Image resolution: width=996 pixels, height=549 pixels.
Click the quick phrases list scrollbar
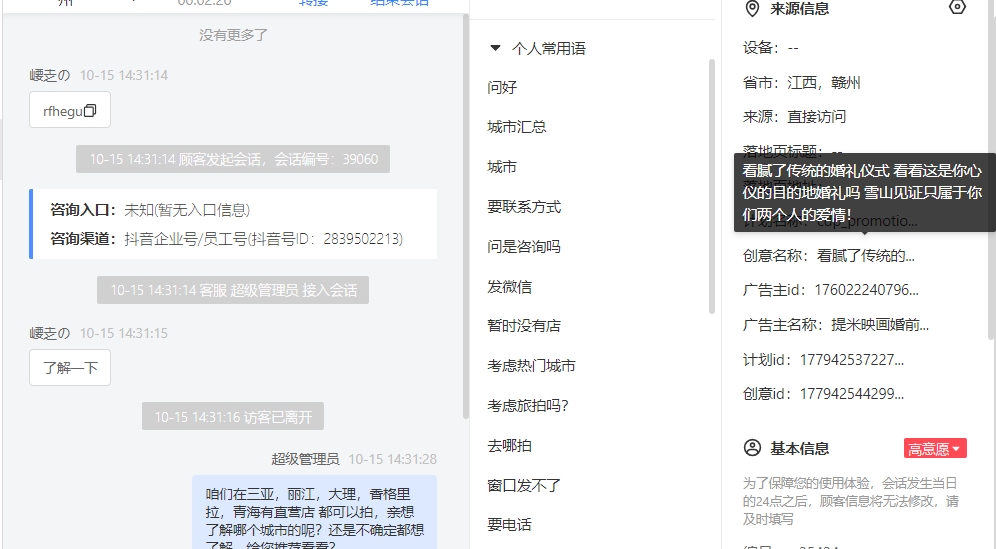pos(711,186)
